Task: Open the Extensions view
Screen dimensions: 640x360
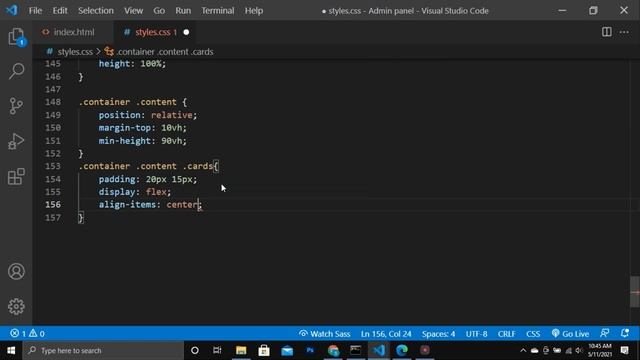Action: pos(16,176)
